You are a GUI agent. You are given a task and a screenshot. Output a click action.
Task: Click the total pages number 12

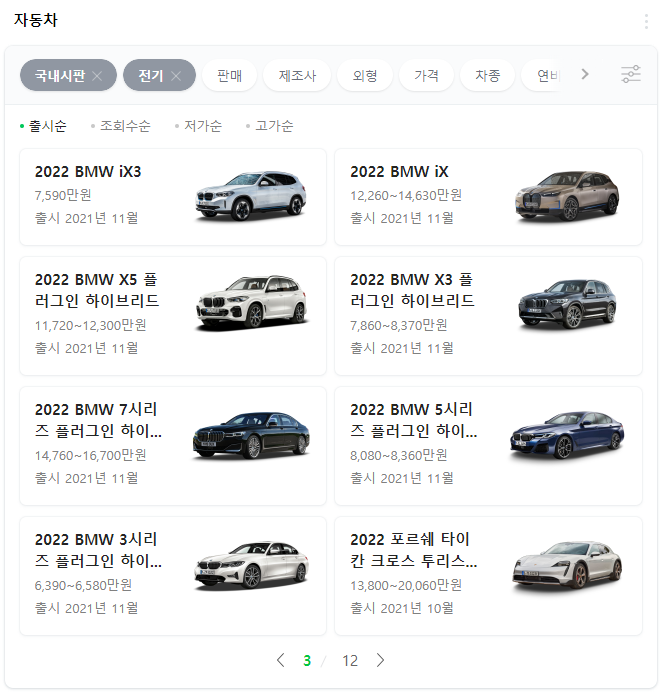tap(350, 660)
